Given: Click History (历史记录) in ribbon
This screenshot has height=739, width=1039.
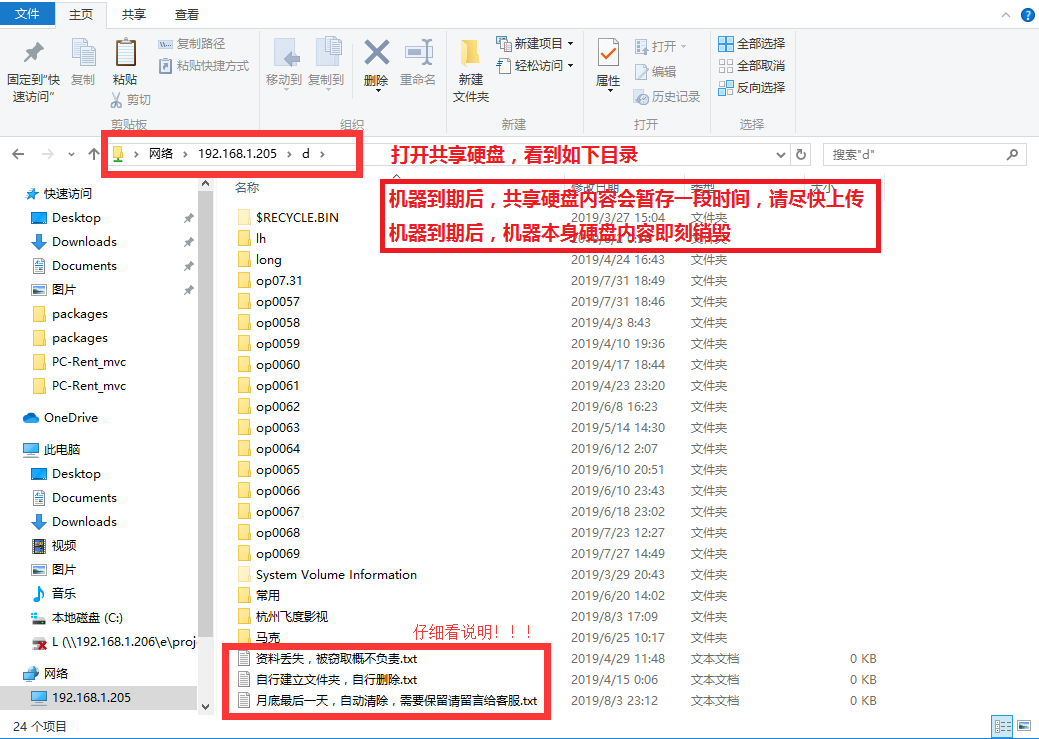Looking at the screenshot, I should coord(667,97).
